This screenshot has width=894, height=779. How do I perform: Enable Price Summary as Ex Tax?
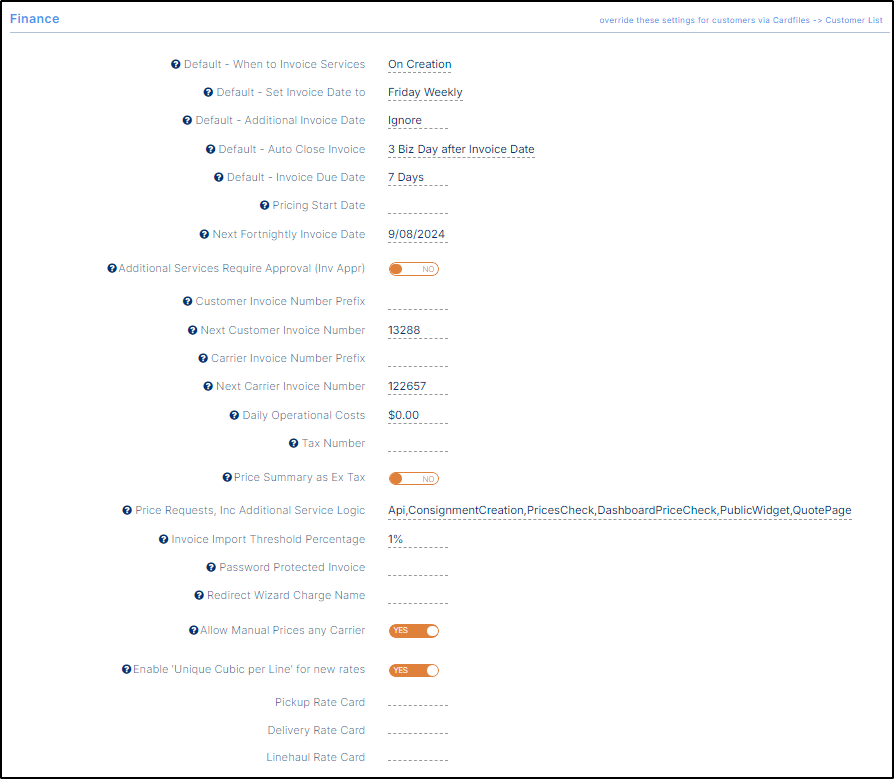[413, 479]
